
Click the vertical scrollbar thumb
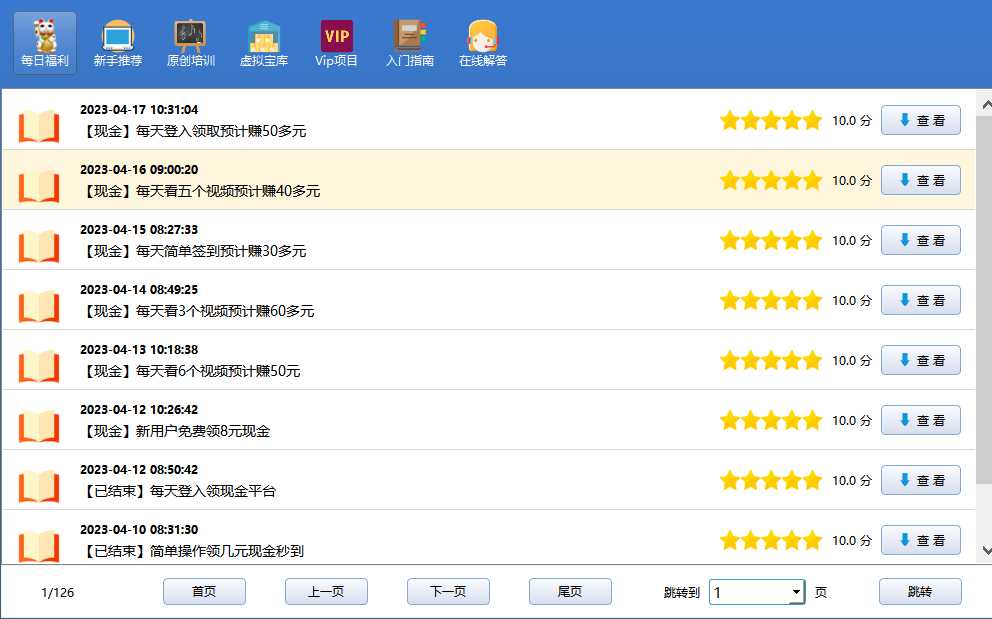(x=984, y=299)
